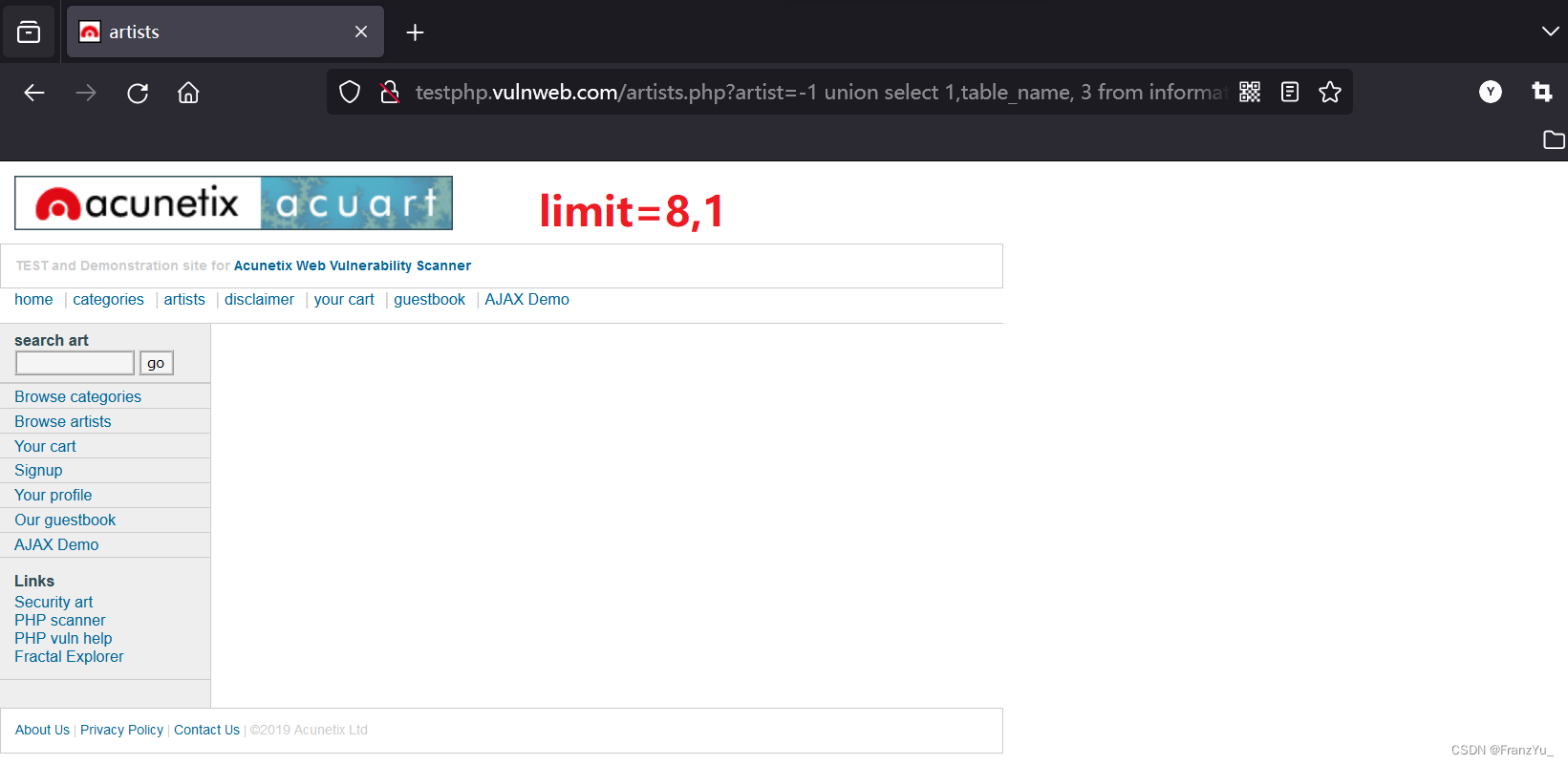
Task: Open the Contact Us footer link
Action: click(206, 730)
